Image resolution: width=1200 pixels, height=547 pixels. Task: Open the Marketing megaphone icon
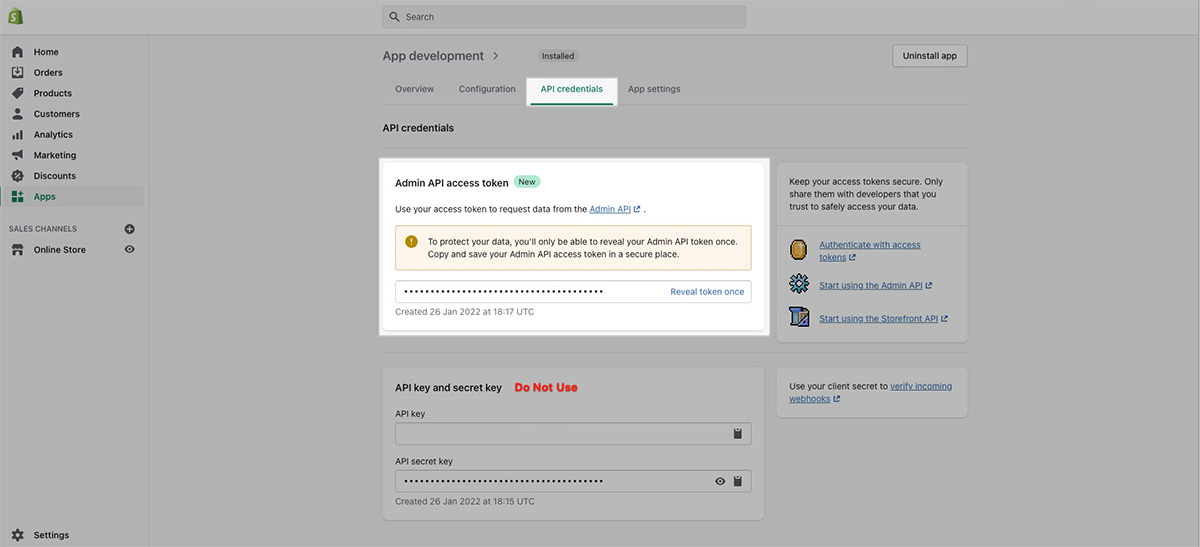click(17, 155)
